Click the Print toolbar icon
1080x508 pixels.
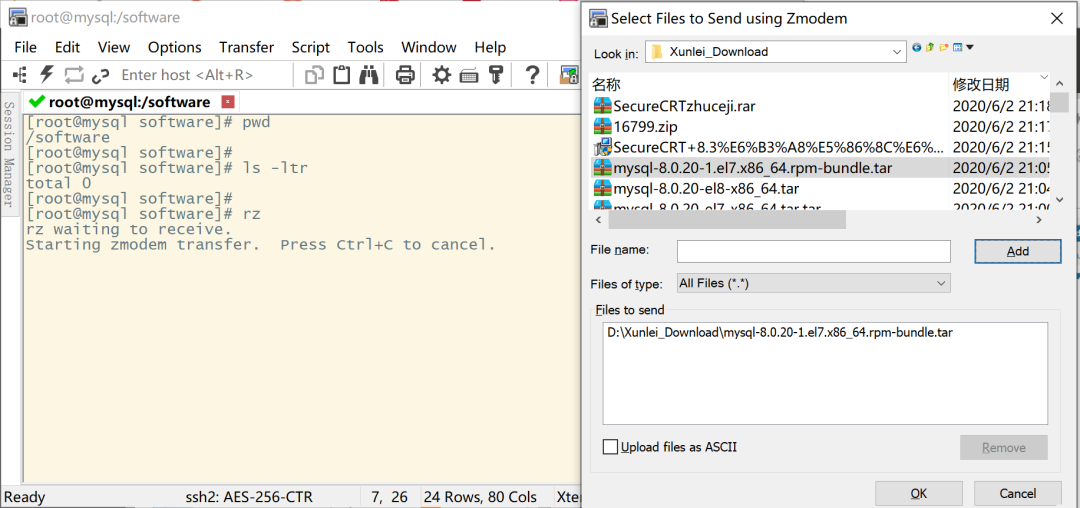coord(405,74)
